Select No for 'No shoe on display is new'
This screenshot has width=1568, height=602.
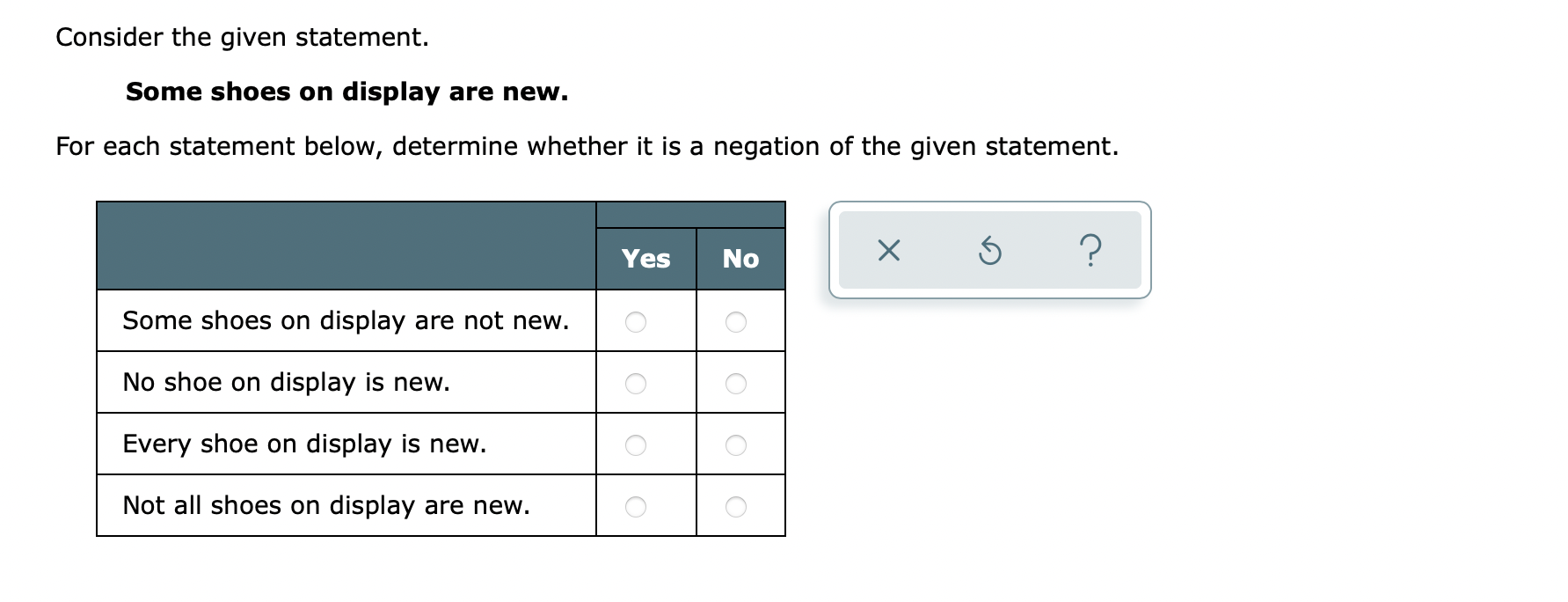736,382
